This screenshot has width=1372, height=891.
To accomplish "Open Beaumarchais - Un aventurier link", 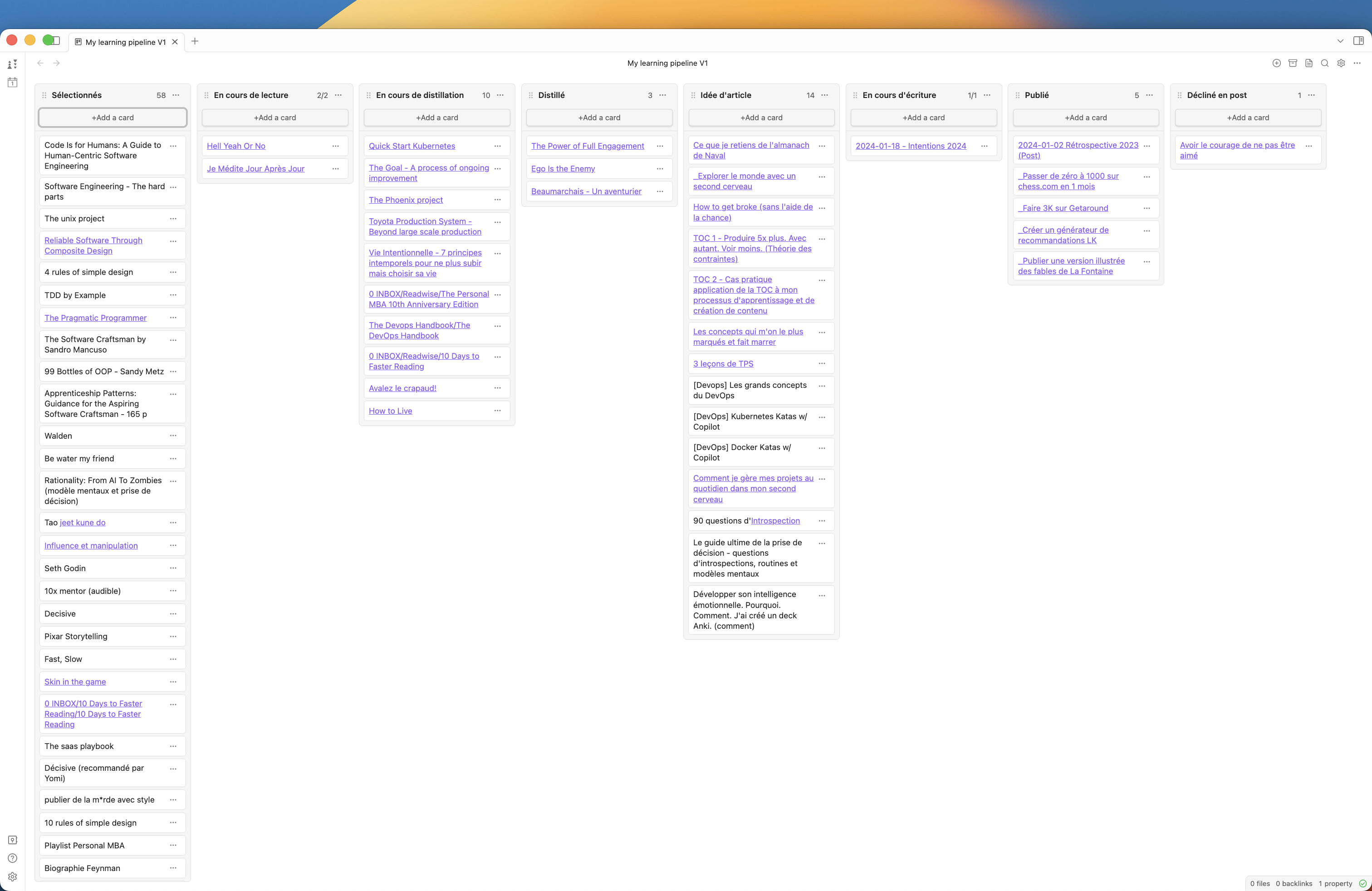I will (586, 191).
